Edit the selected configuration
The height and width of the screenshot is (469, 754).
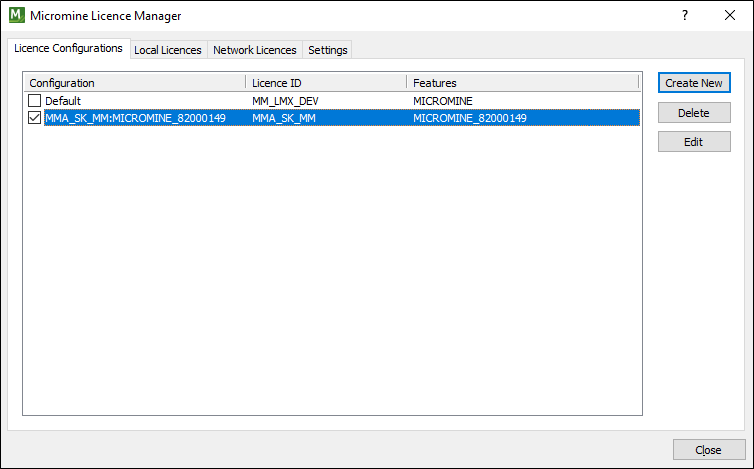tap(694, 142)
